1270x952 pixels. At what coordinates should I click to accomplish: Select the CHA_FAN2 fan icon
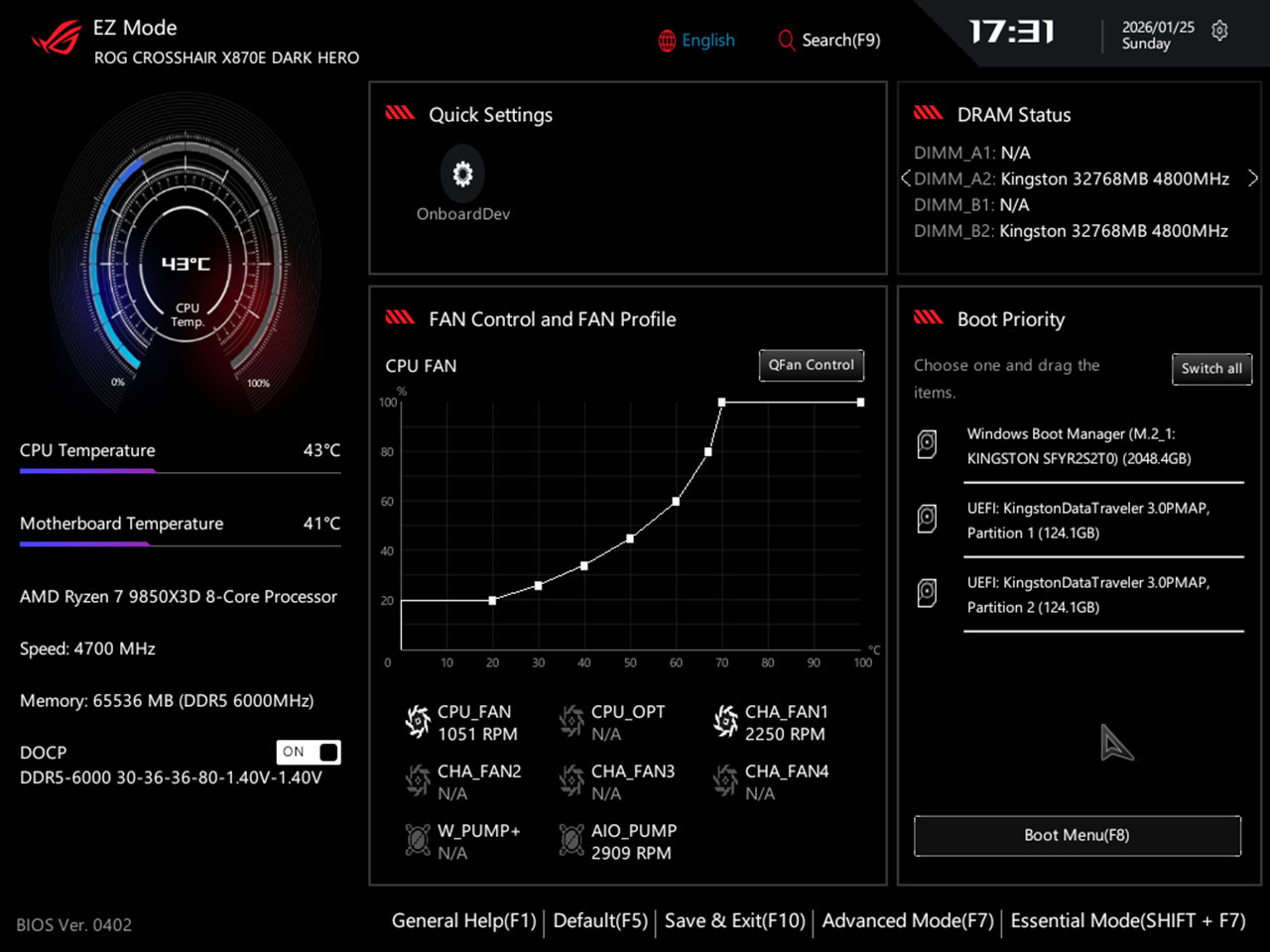point(418,781)
